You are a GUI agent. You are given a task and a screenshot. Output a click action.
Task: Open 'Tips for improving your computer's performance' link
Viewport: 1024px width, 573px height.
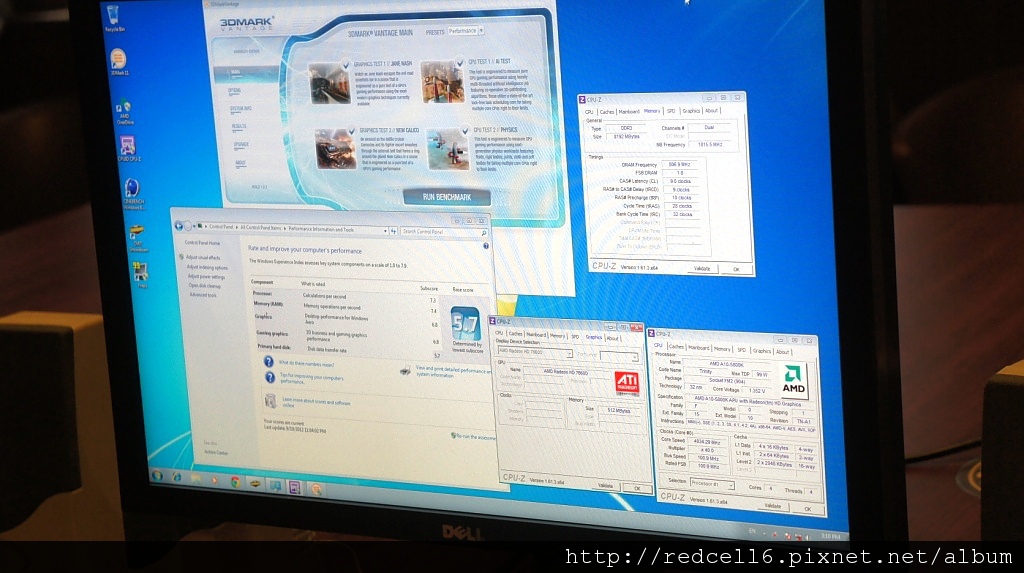[312, 378]
